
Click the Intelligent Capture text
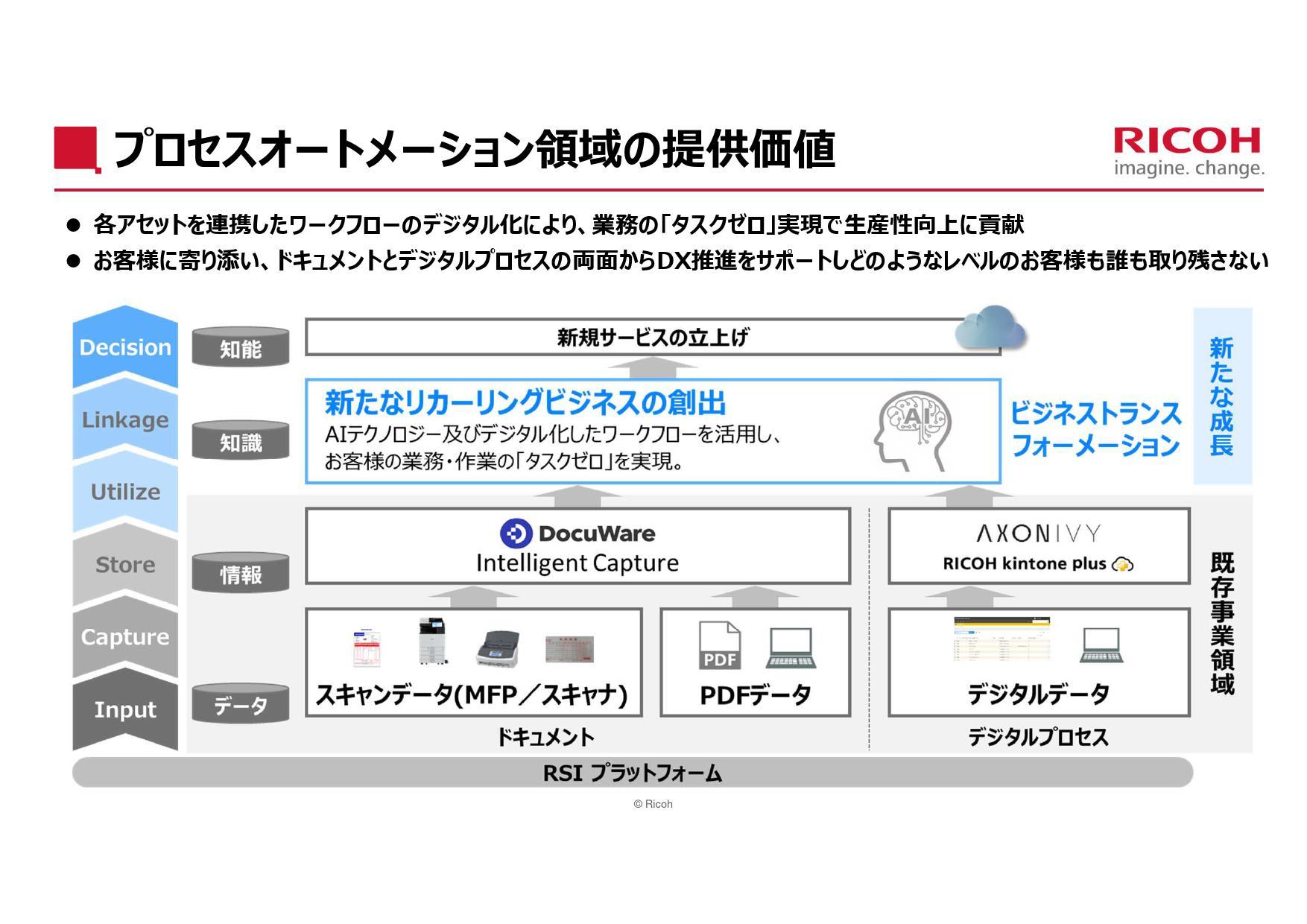(x=577, y=563)
